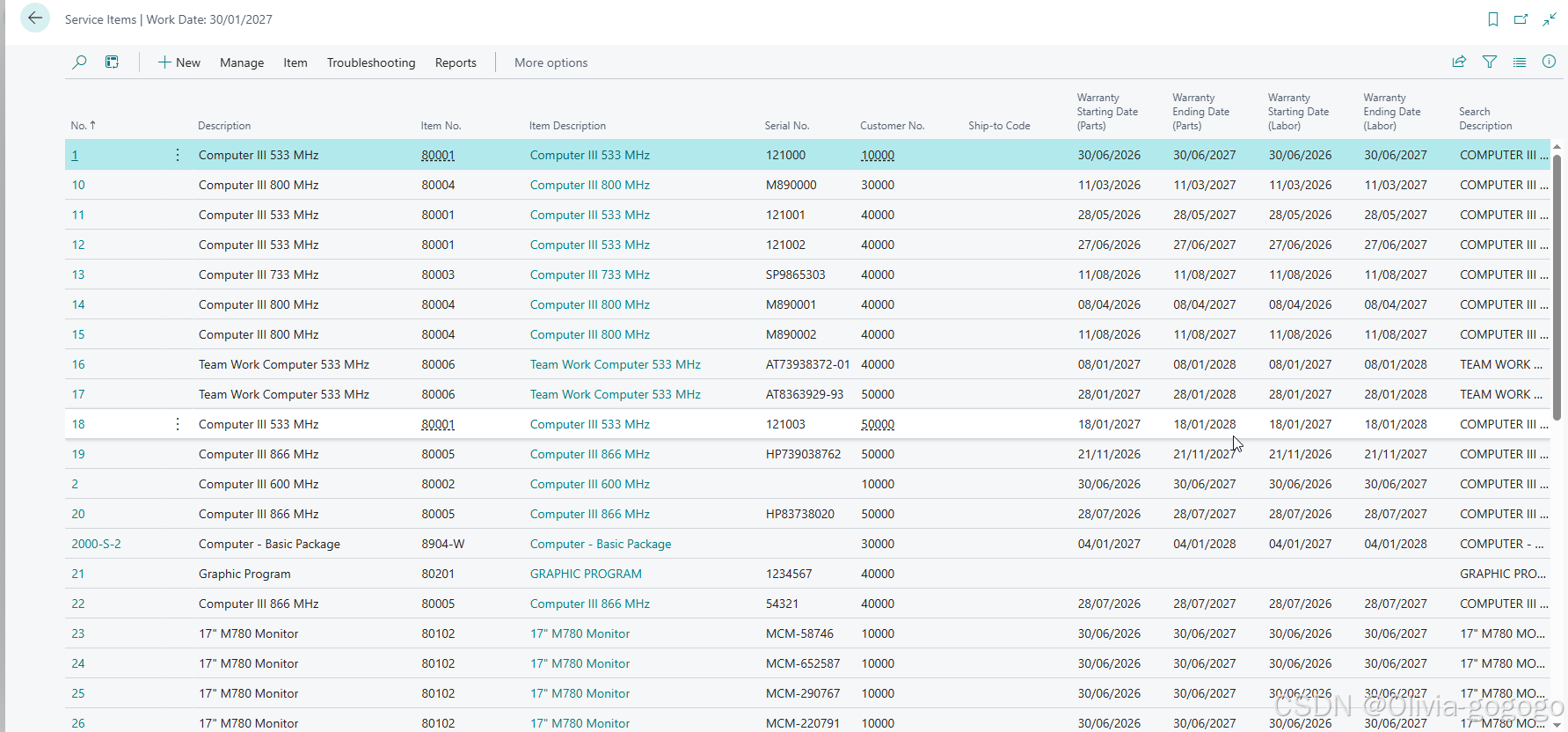Toggle the filter pane icon

coord(1490,62)
